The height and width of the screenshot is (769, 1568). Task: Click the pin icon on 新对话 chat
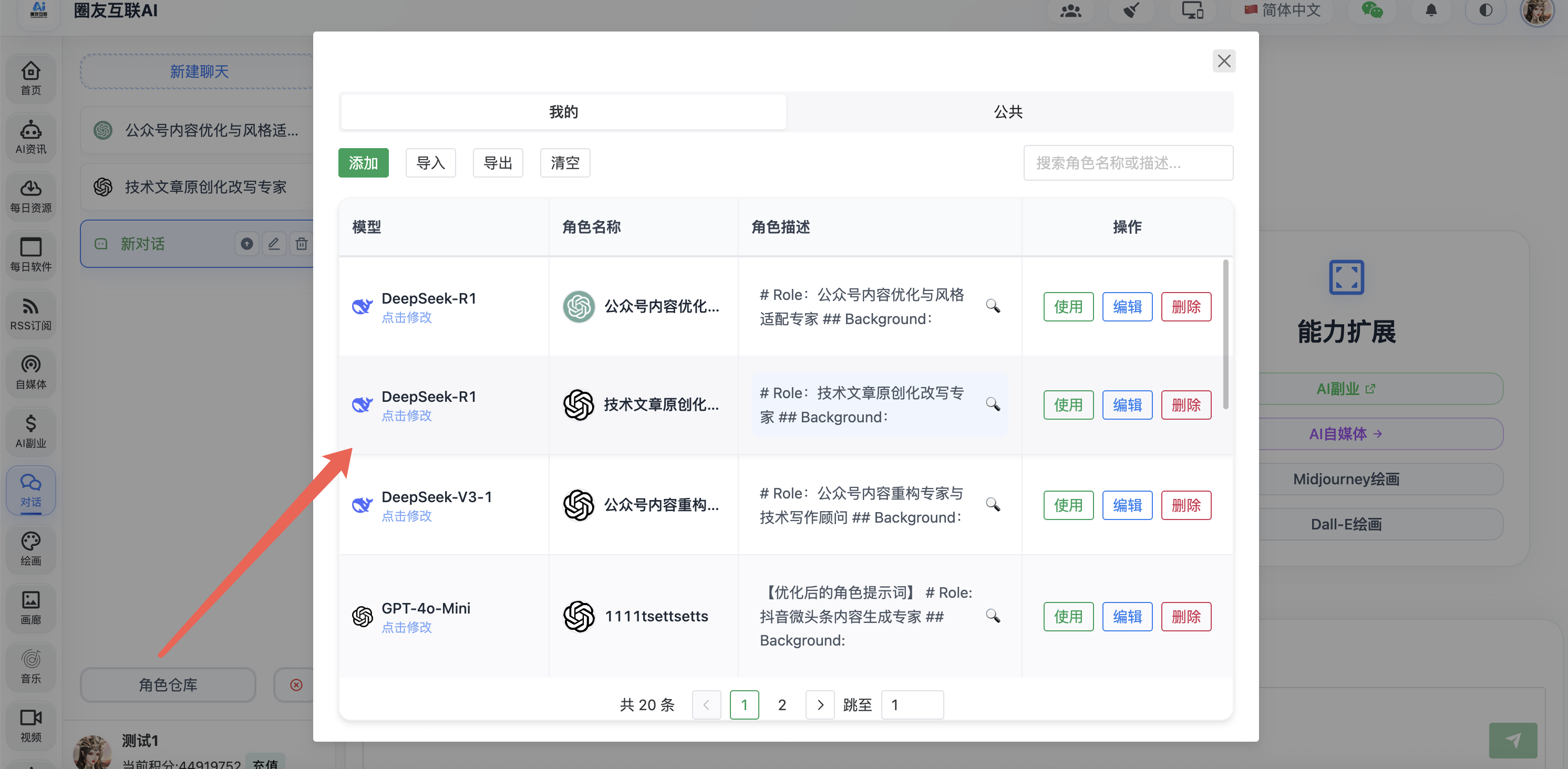246,244
